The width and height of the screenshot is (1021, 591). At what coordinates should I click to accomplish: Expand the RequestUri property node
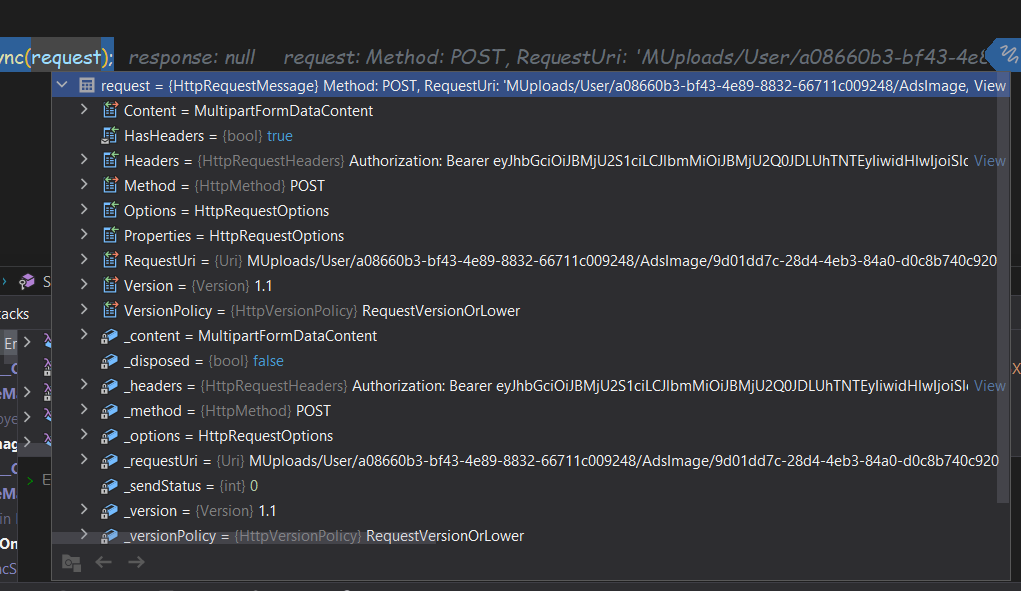[84, 260]
